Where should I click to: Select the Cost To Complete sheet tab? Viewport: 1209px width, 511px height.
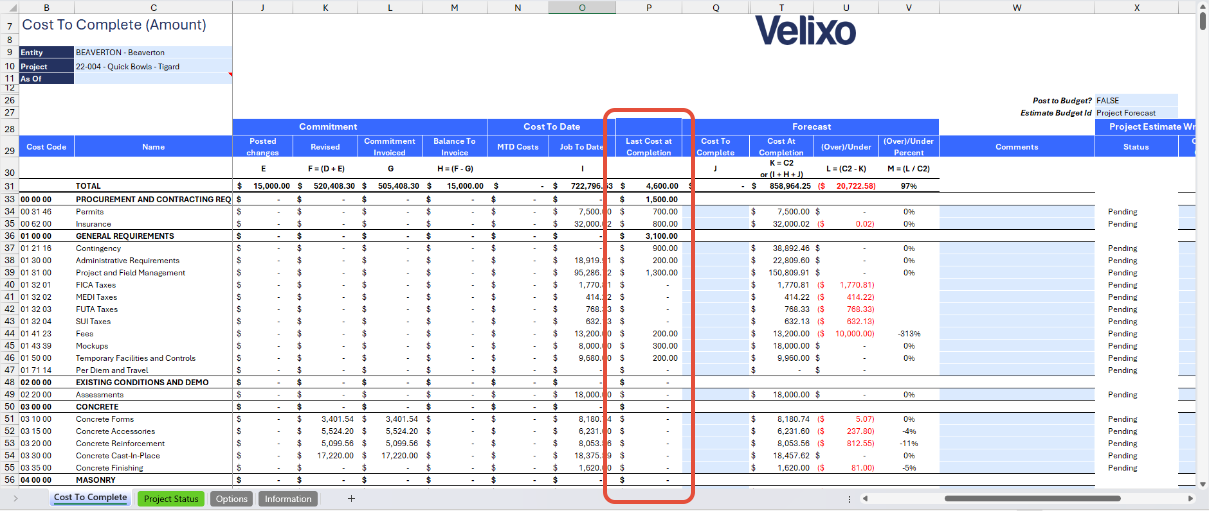pyautogui.click(x=90, y=498)
